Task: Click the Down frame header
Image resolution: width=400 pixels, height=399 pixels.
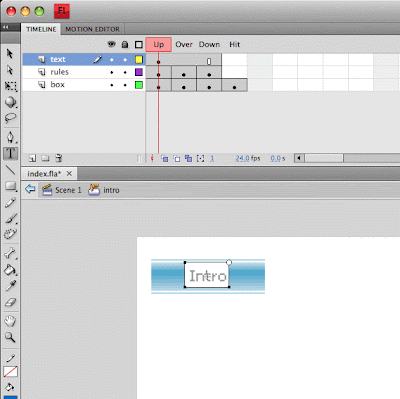Action: coord(209,45)
